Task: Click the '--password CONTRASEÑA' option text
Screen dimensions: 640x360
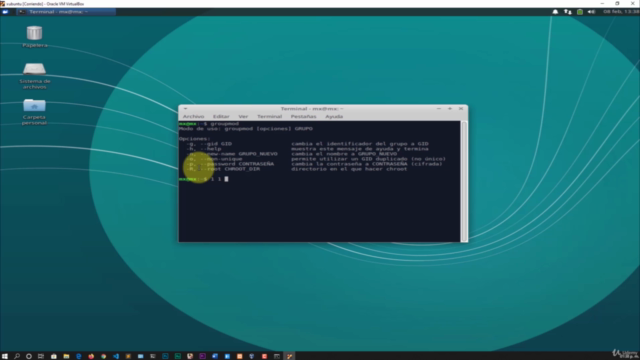Action: pos(237,164)
